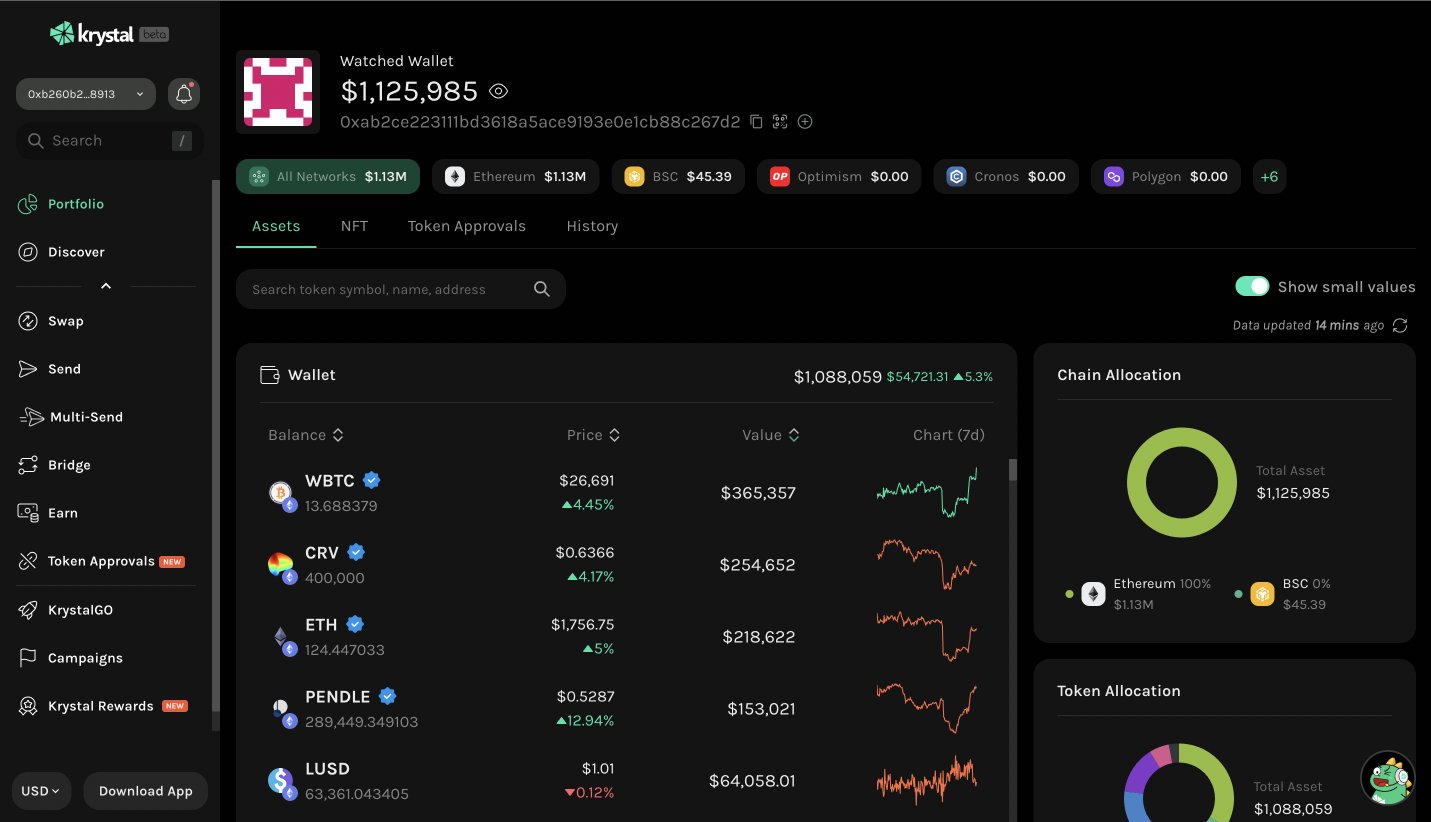The height and width of the screenshot is (822, 1431).
Task: Filter by Ethereum network
Action: pos(516,177)
